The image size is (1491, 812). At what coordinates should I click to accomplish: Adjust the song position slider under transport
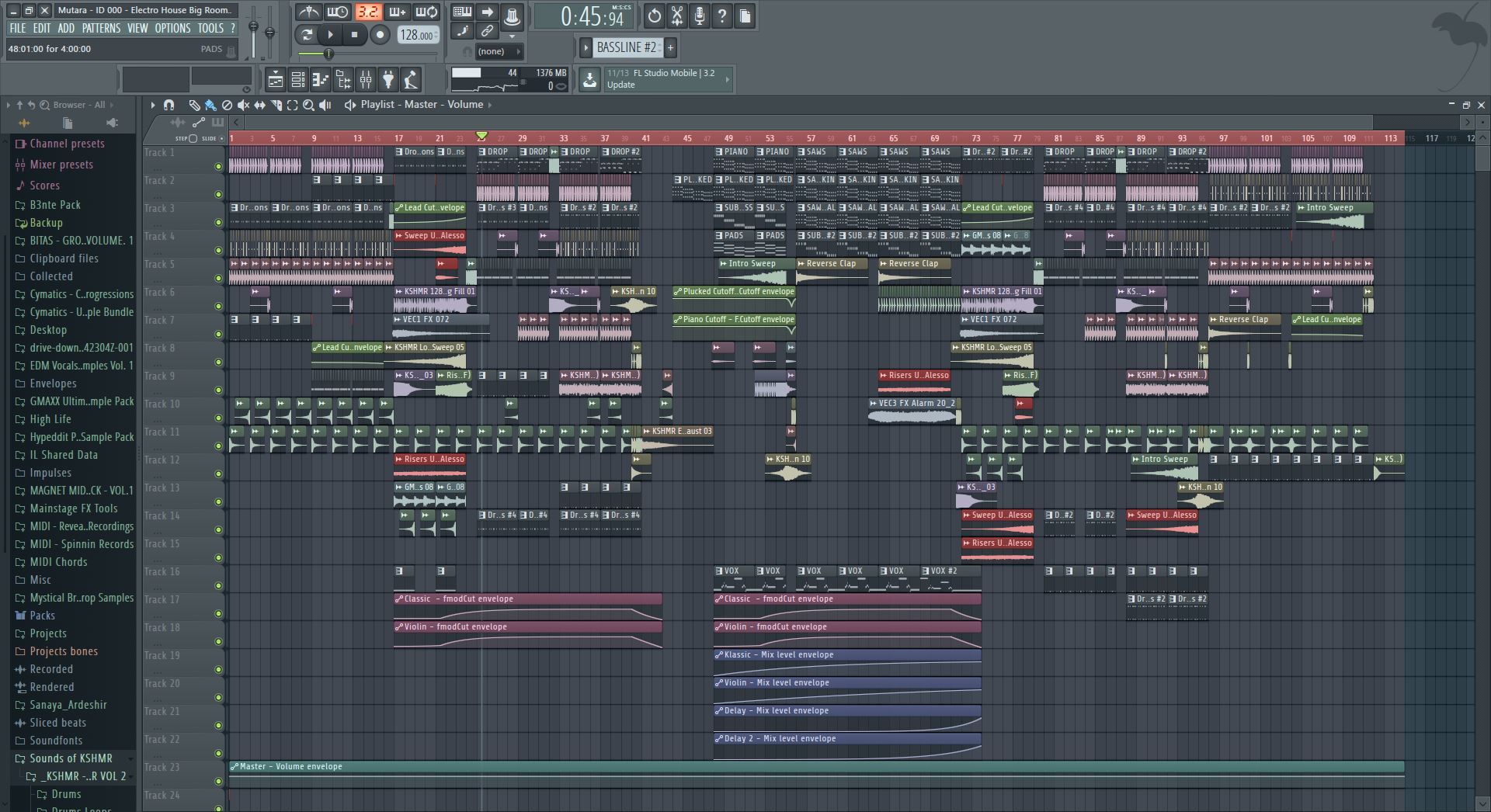(328, 54)
